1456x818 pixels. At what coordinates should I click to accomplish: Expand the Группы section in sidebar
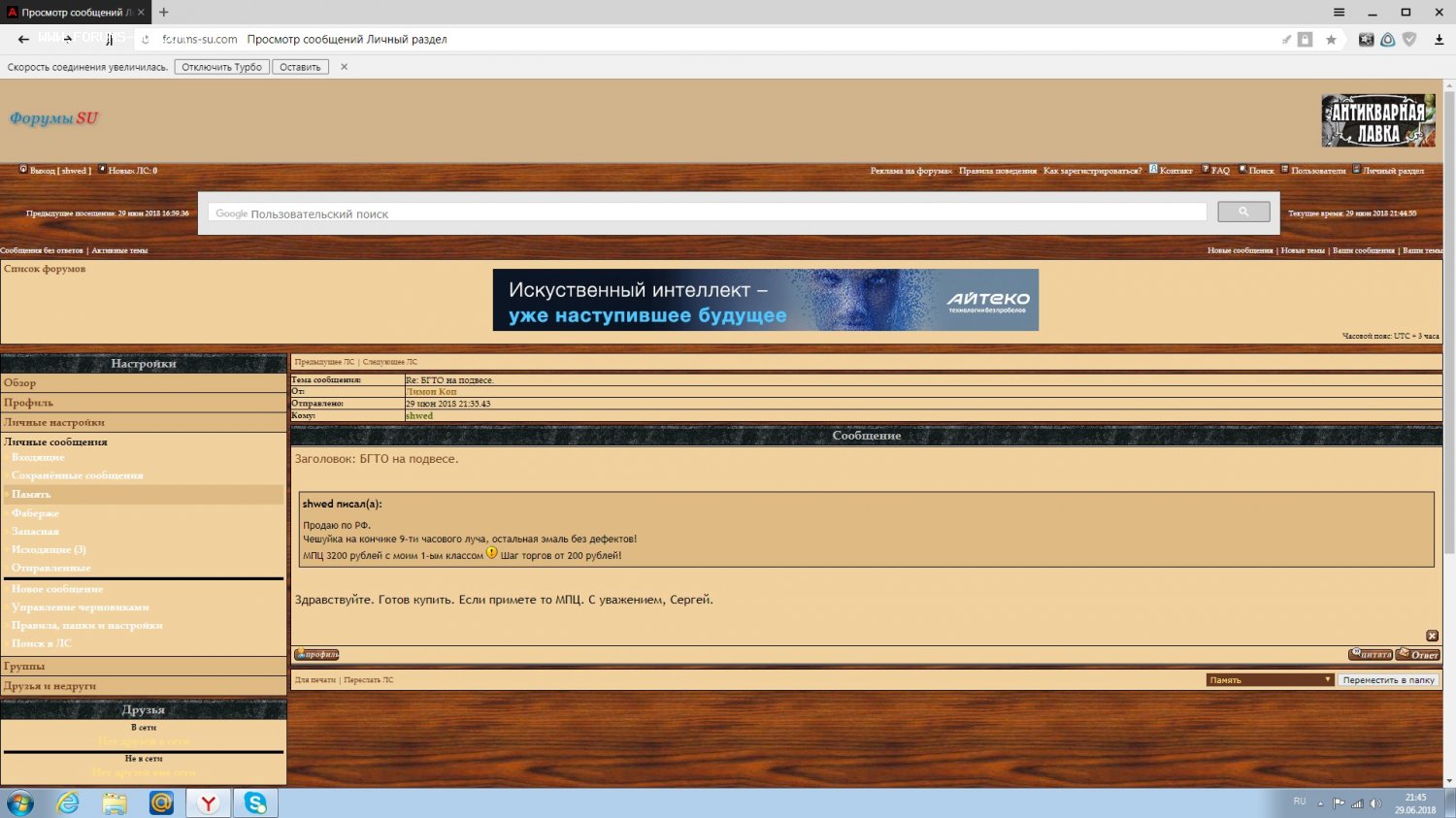click(24, 667)
